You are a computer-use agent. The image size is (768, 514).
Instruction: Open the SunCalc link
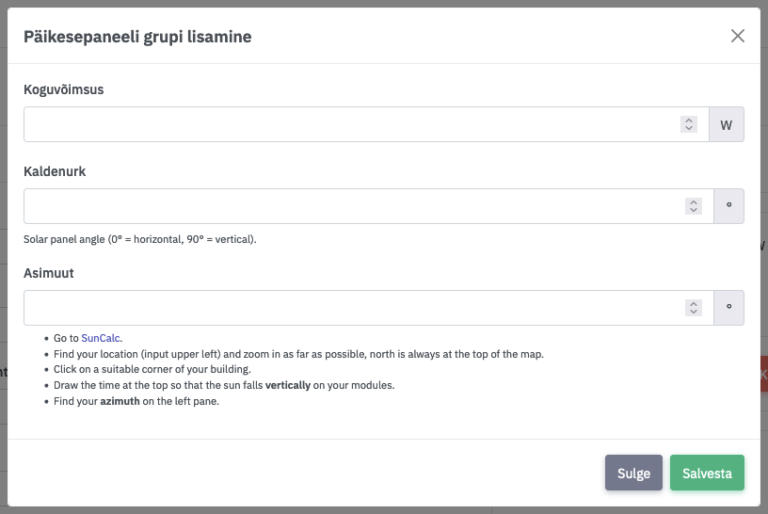(x=101, y=338)
